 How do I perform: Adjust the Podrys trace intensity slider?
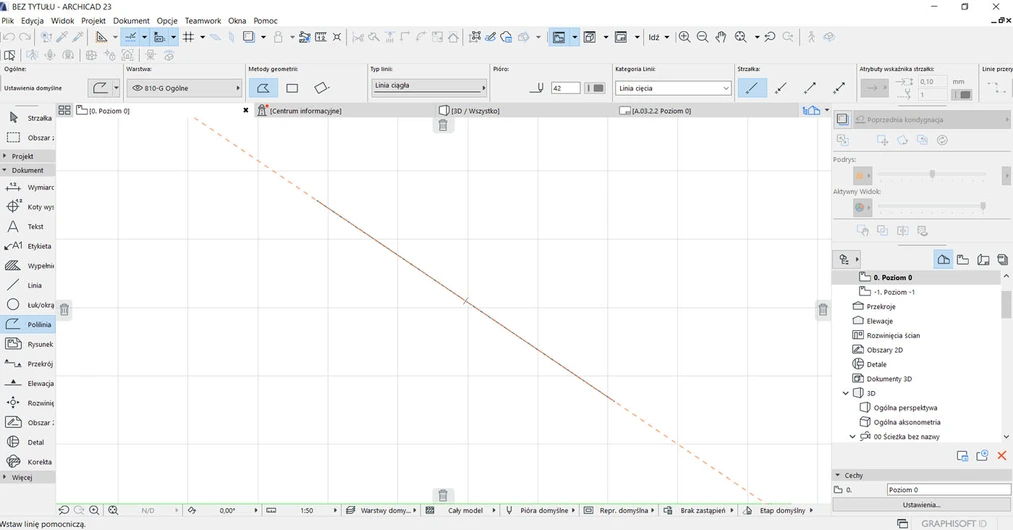(x=932, y=174)
